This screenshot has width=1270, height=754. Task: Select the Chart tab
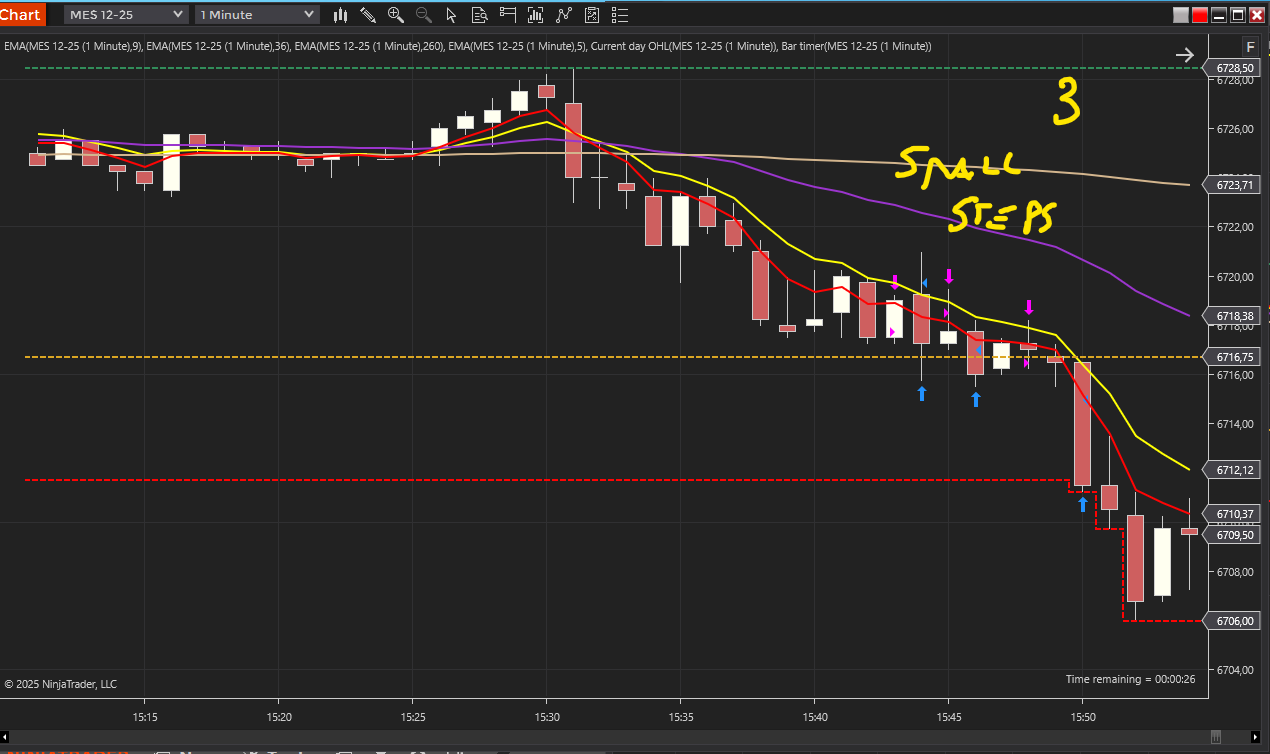point(22,14)
